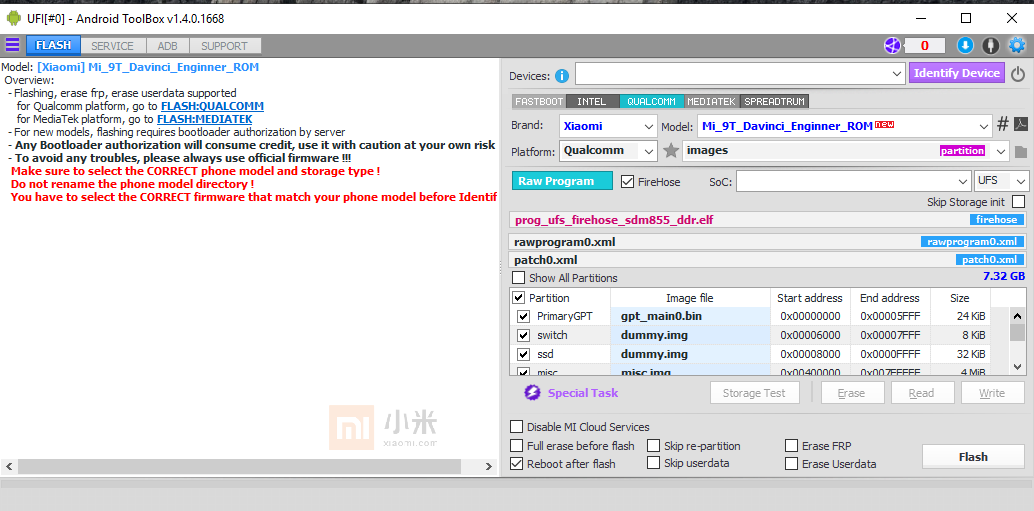This screenshot has width=1034, height=511.
Task: Uncheck the ssd partition checkbox
Action: pyautogui.click(x=524, y=355)
